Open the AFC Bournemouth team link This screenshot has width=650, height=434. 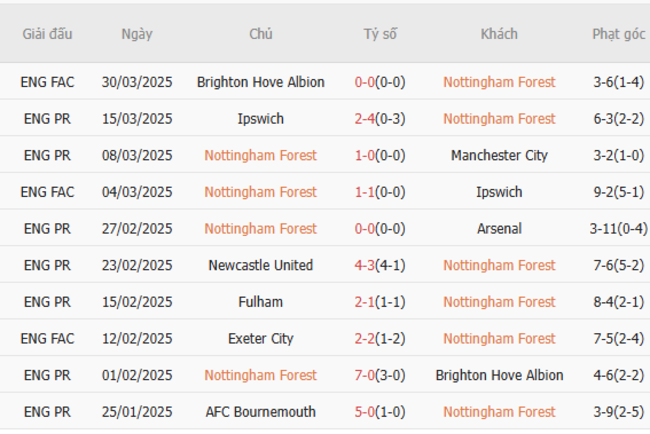261,412
